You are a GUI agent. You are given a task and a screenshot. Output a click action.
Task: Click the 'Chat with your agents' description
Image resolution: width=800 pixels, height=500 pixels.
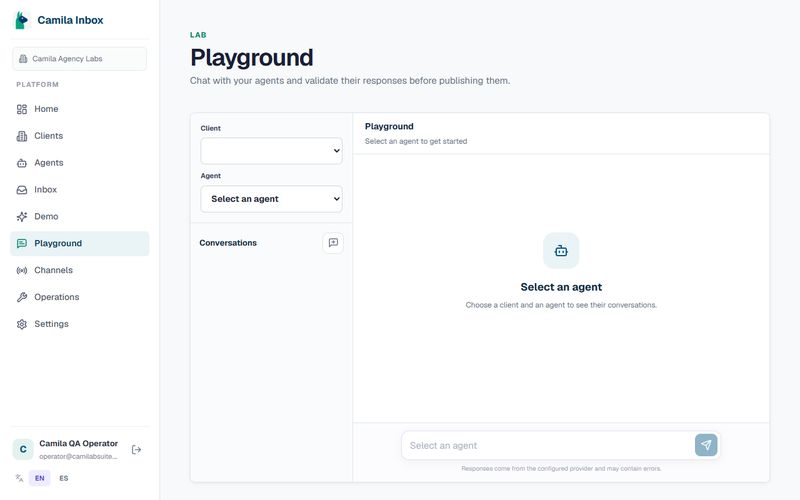point(350,81)
